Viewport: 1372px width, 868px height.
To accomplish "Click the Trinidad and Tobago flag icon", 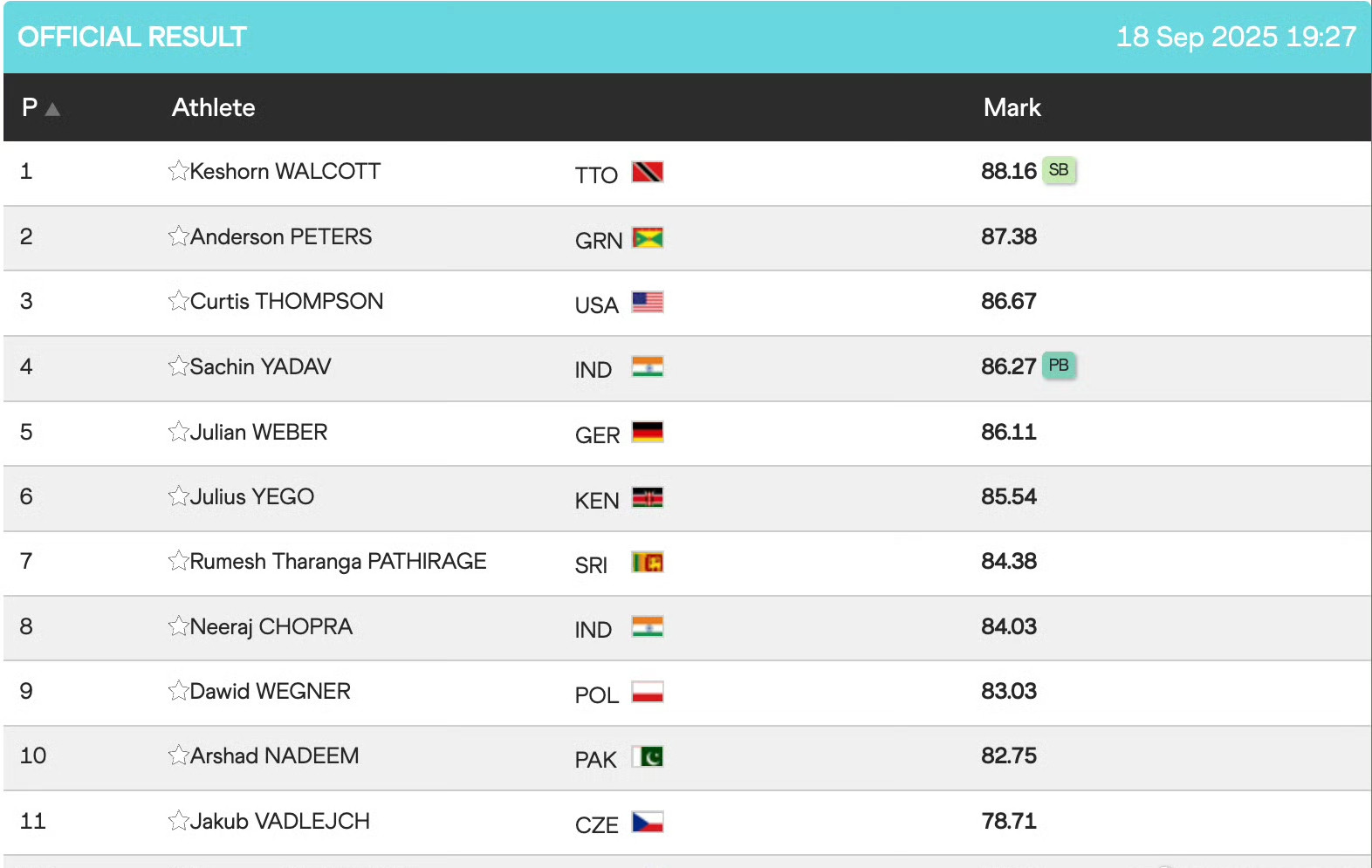I will pyautogui.click(x=648, y=172).
